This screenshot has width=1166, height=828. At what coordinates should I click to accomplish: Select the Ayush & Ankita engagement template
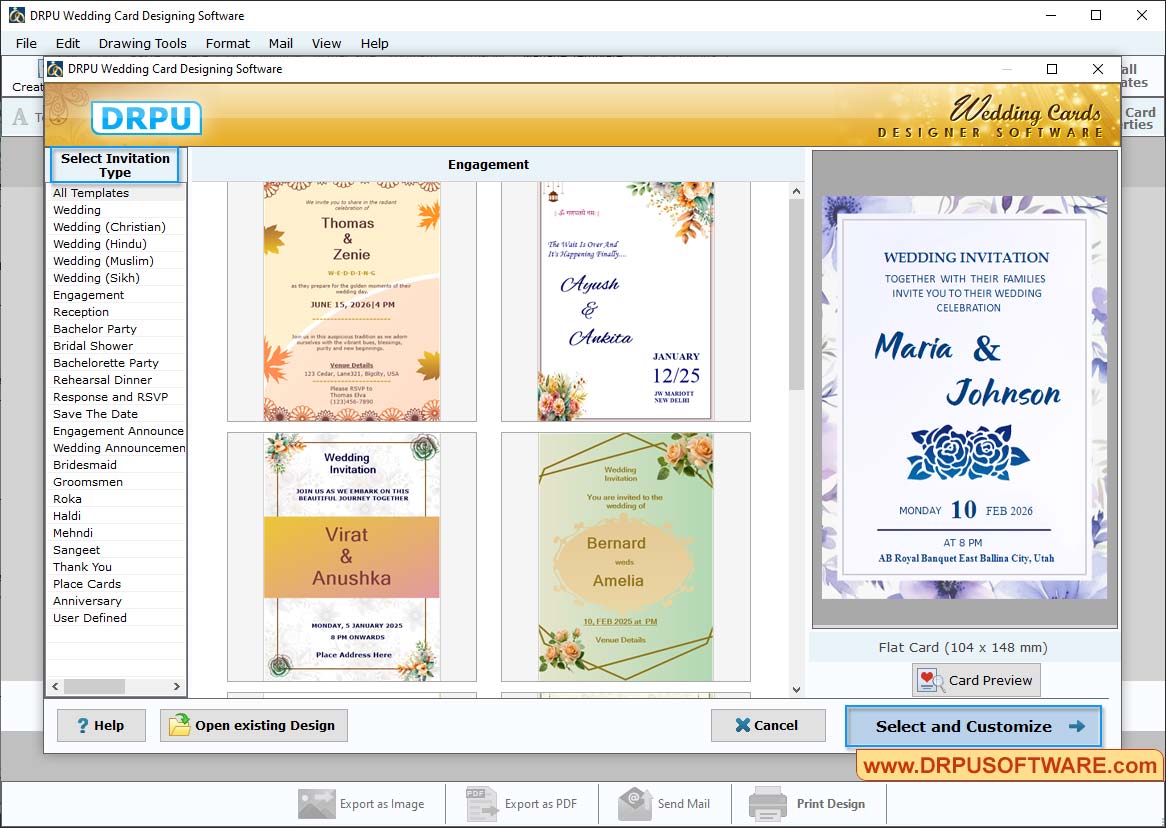coord(625,300)
